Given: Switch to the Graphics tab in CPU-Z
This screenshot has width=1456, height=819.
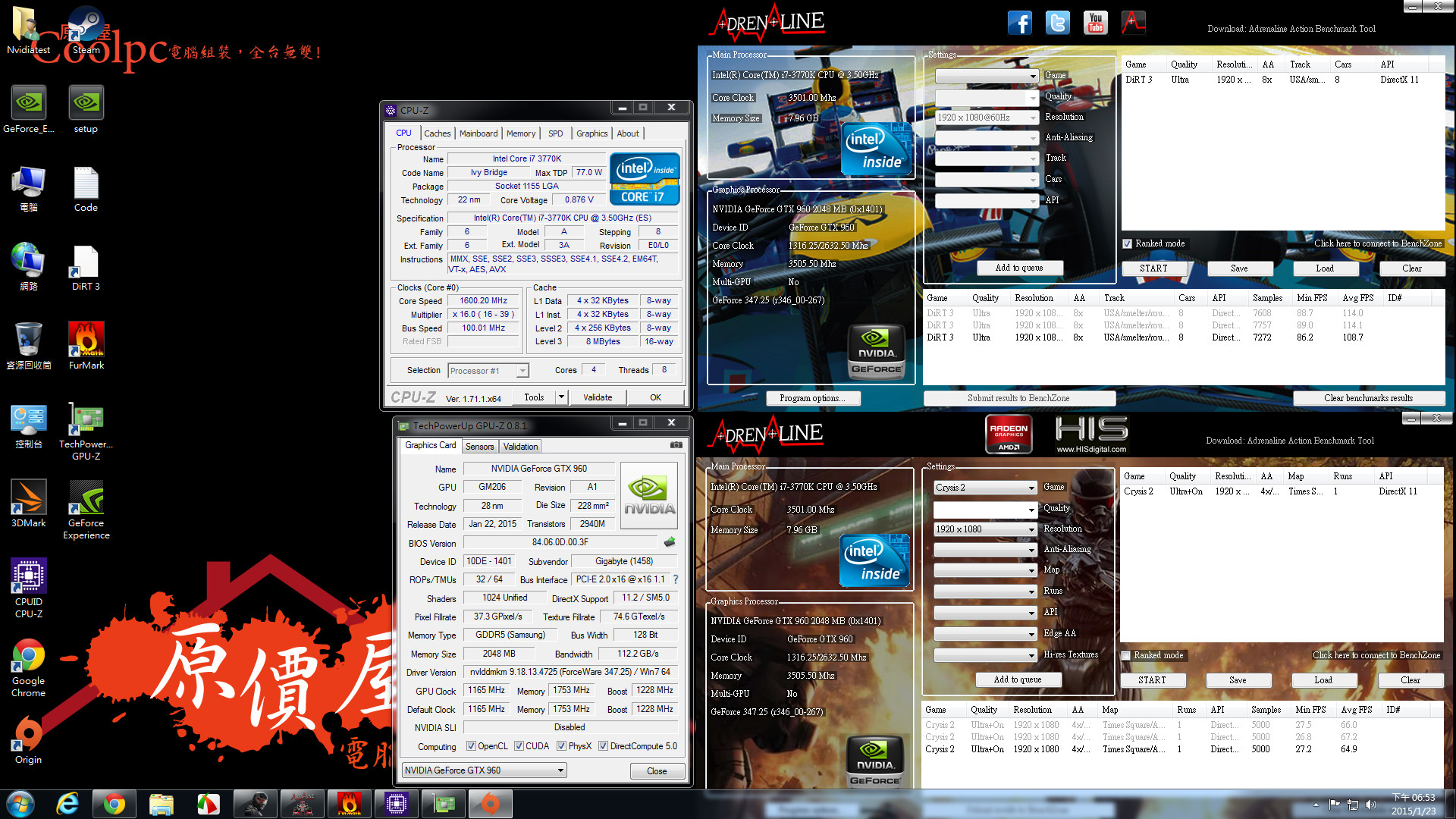Looking at the screenshot, I should (x=591, y=133).
